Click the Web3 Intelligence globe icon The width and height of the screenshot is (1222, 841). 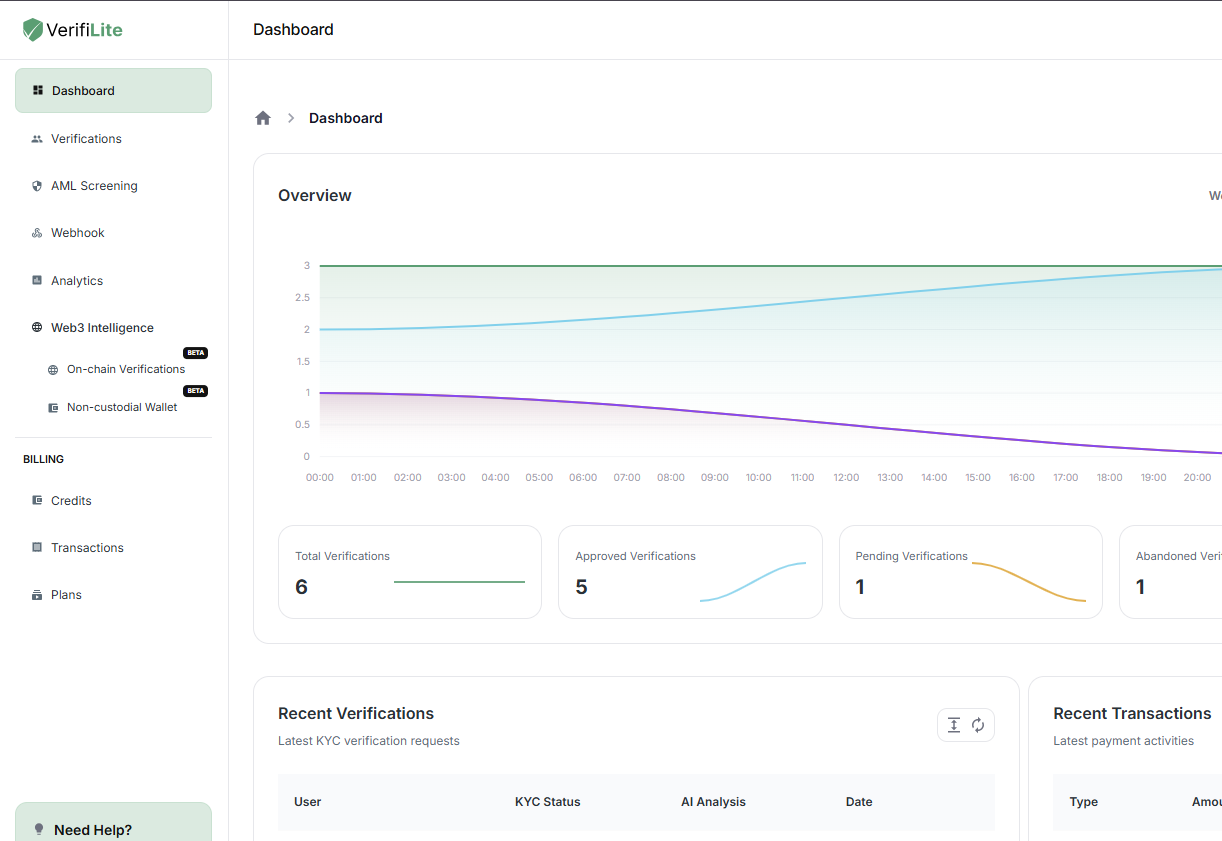[37, 328]
